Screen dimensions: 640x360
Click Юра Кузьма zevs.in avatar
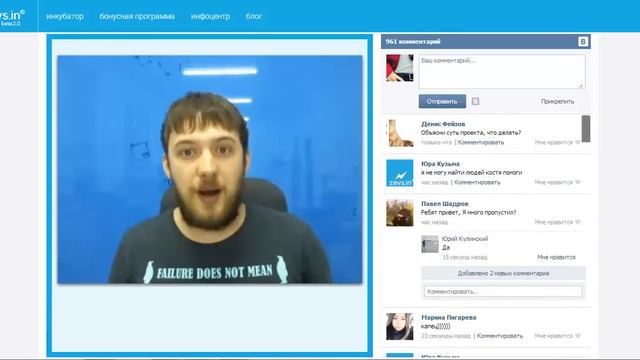pyautogui.click(x=400, y=173)
